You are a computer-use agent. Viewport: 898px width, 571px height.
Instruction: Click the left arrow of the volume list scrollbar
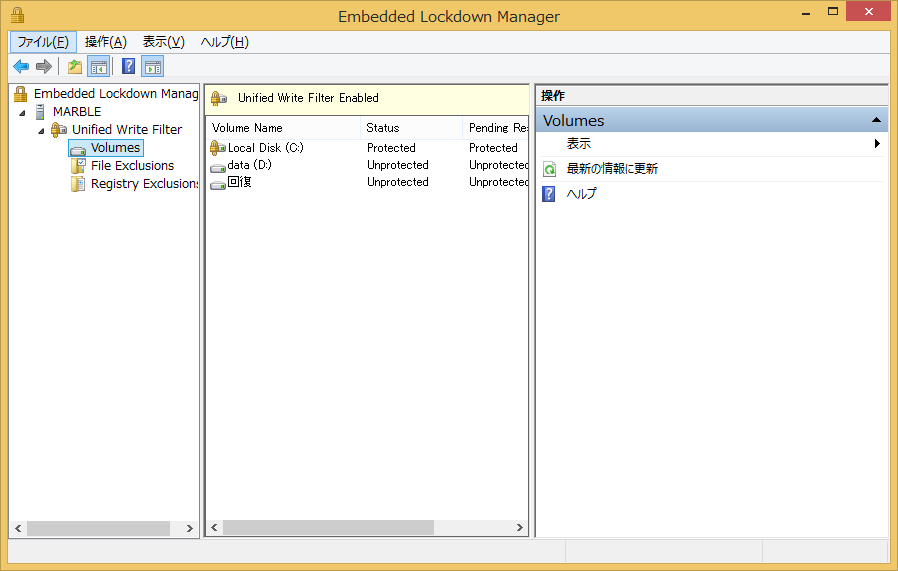[x=214, y=527]
